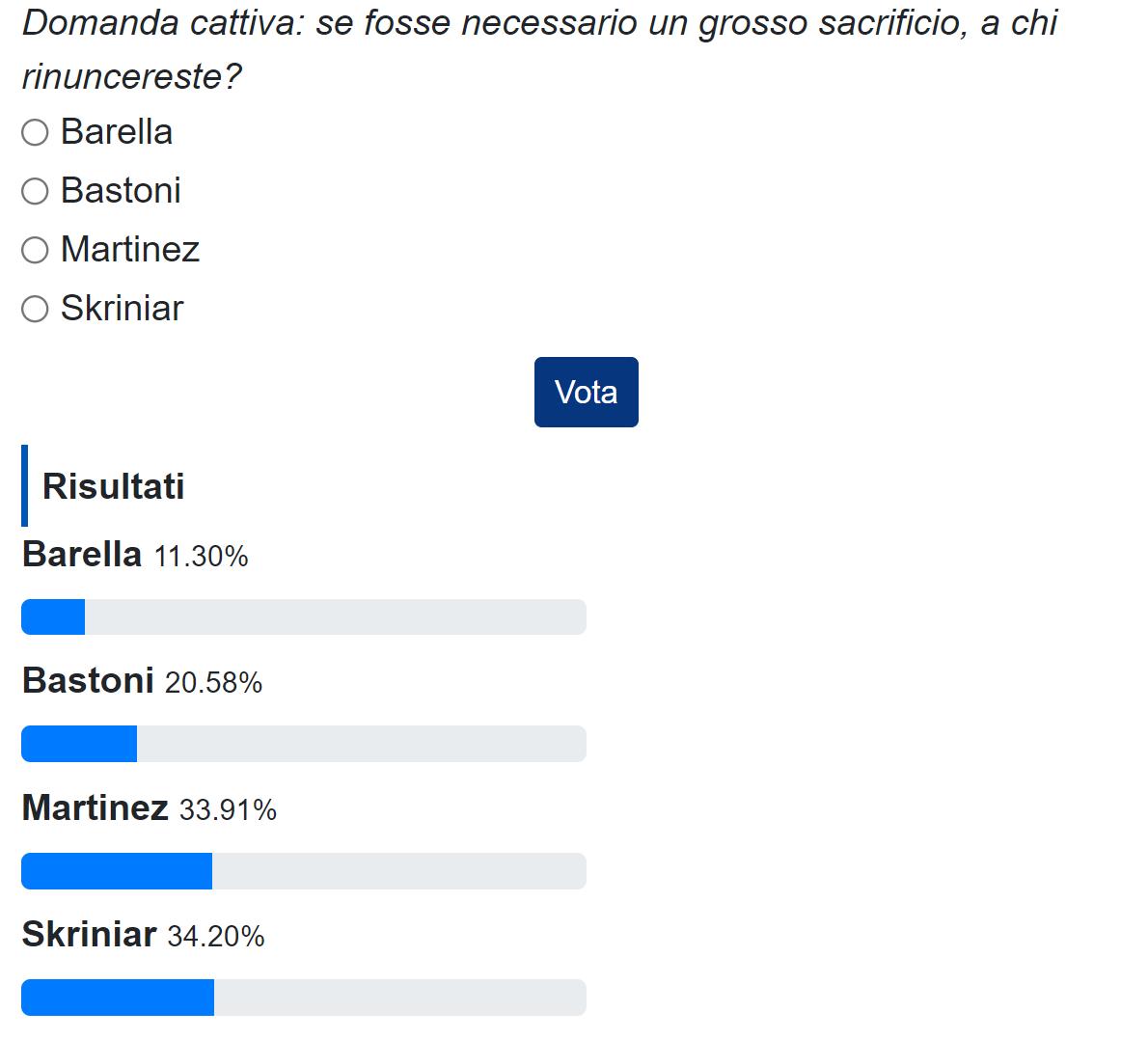Image resolution: width=1148 pixels, height=1039 pixels.
Task: Click the 34.20% result percentage
Action: click(215, 937)
